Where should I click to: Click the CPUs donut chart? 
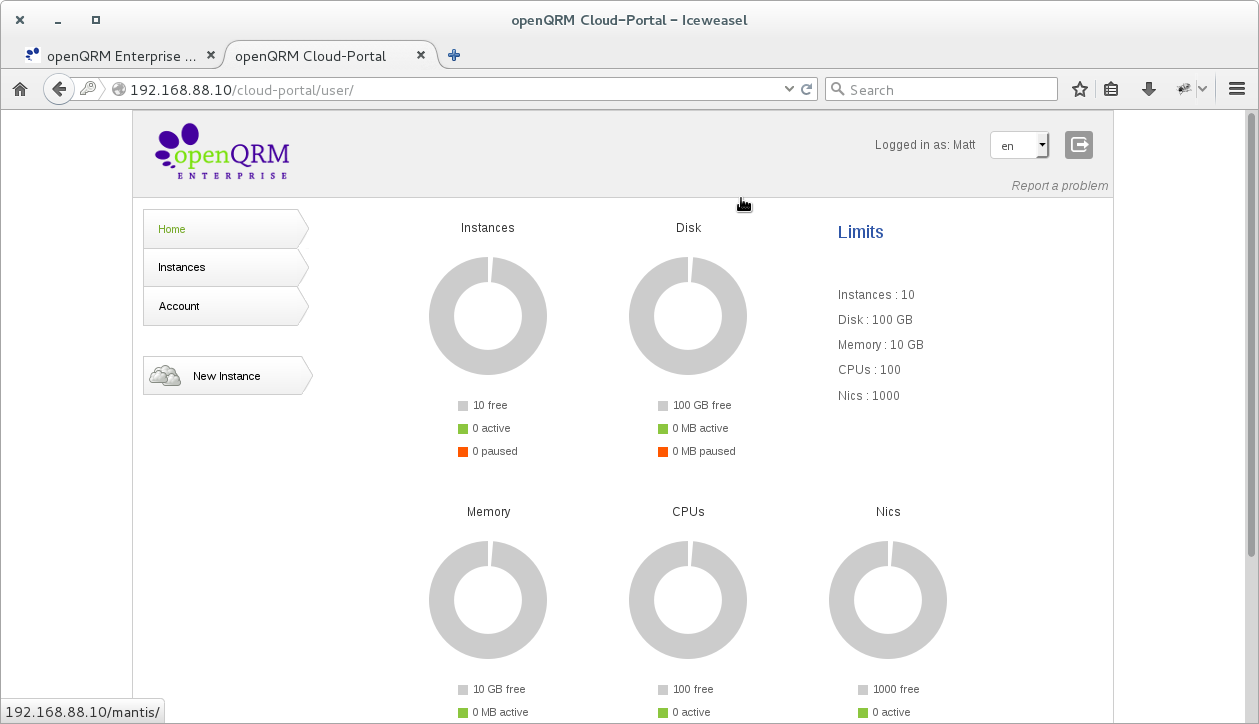click(688, 600)
